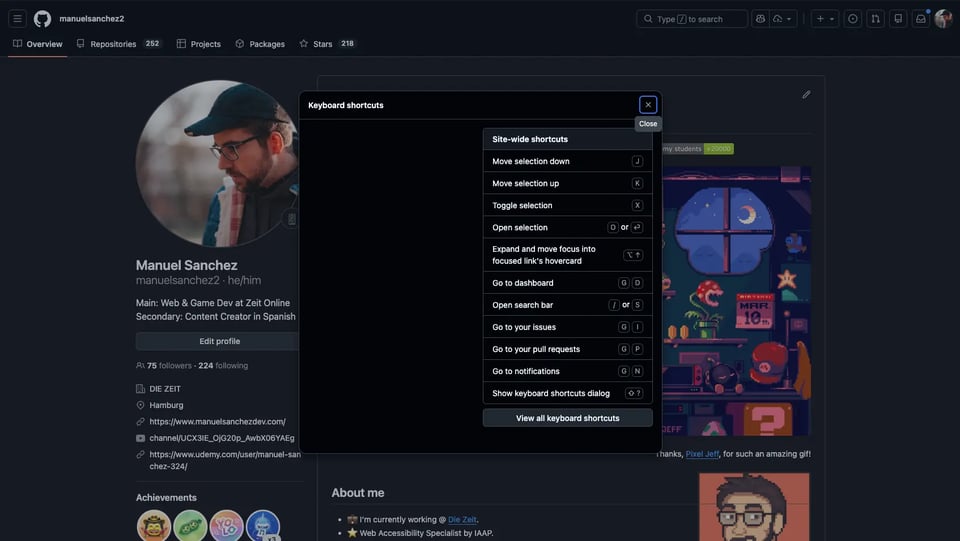Click Show keyboard shortcuts dialog row
The image size is (960, 541).
(568, 393)
